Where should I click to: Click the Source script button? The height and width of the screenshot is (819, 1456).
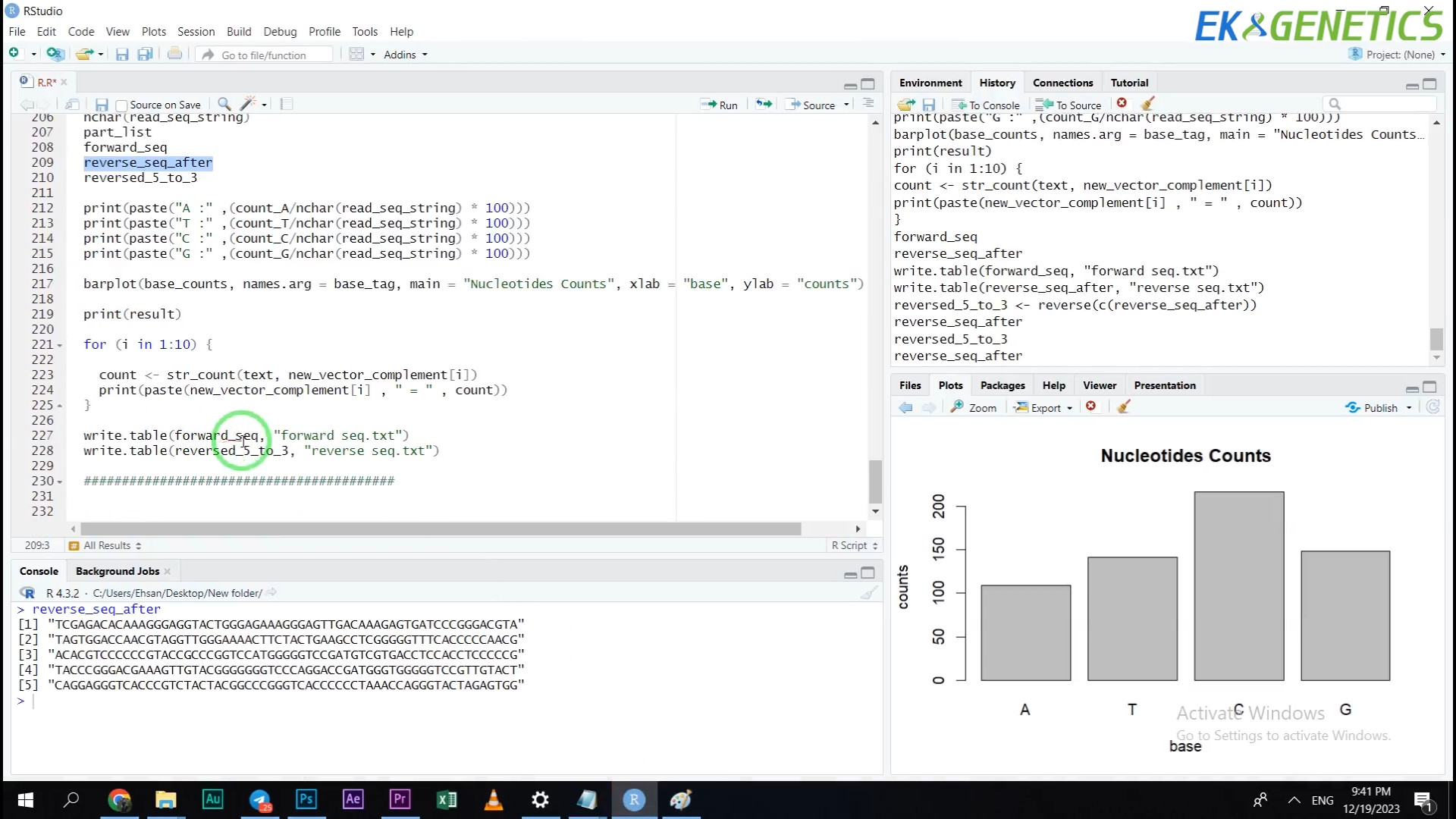click(x=811, y=105)
